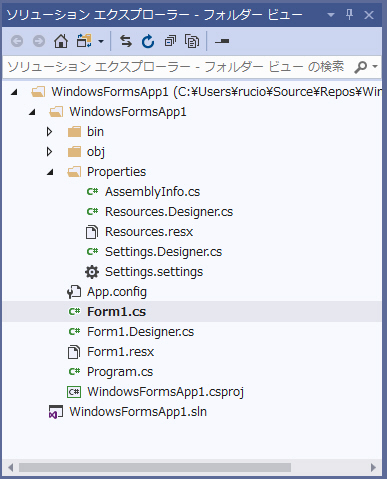Image resolution: width=387 pixels, height=479 pixels.
Task: Click the Forward navigation arrow in toolbar
Action: tap(39, 41)
